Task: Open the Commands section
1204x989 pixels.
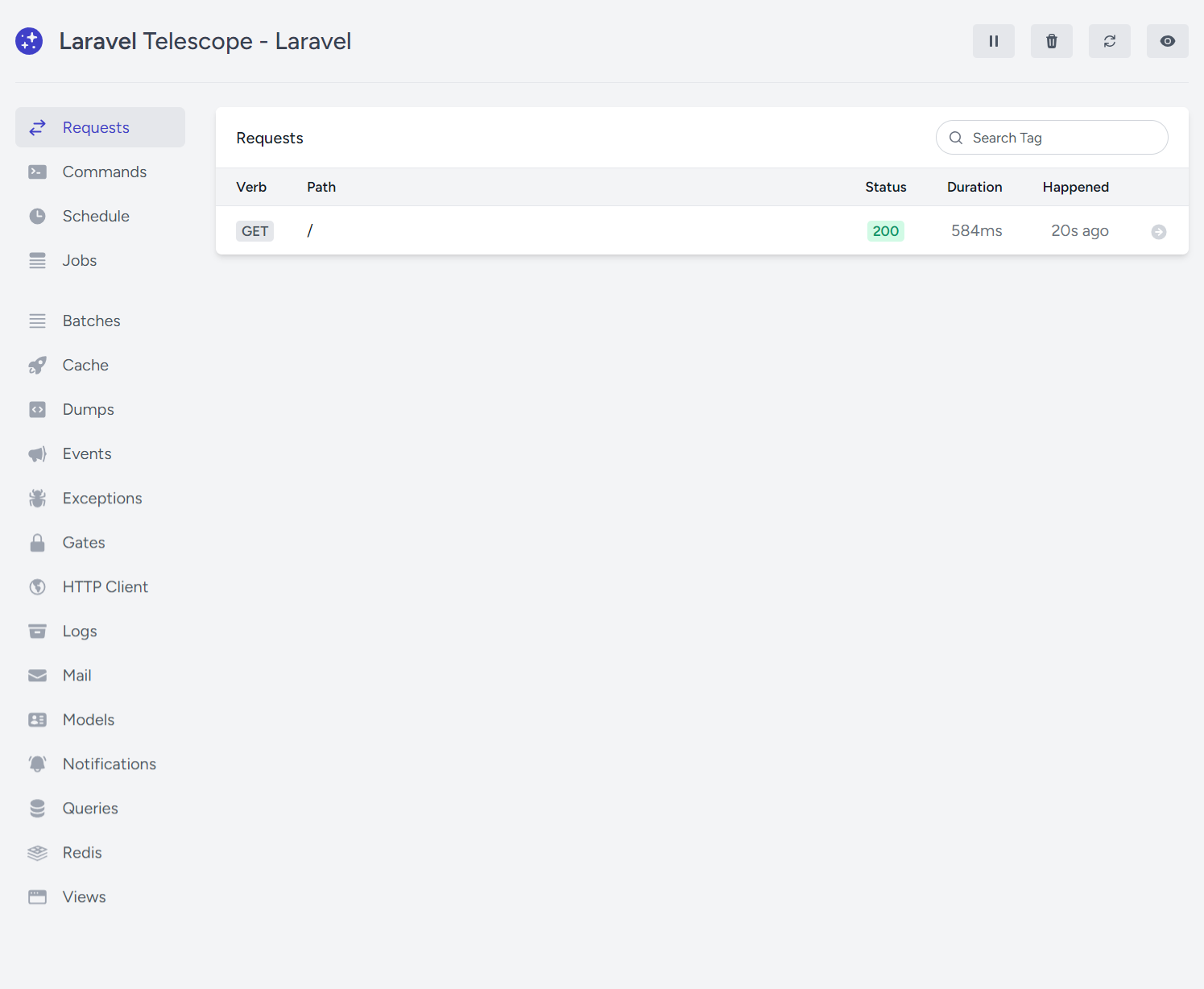Action: pos(105,172)
